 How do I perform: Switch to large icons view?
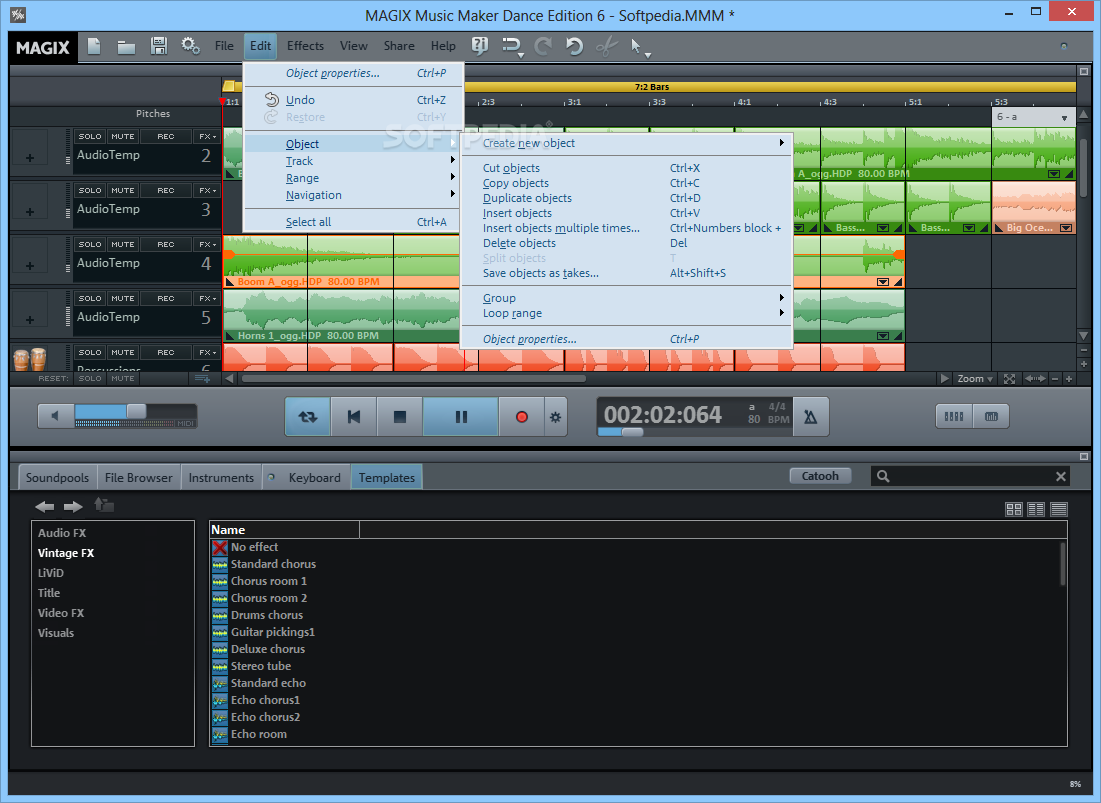click(1014, 509)
